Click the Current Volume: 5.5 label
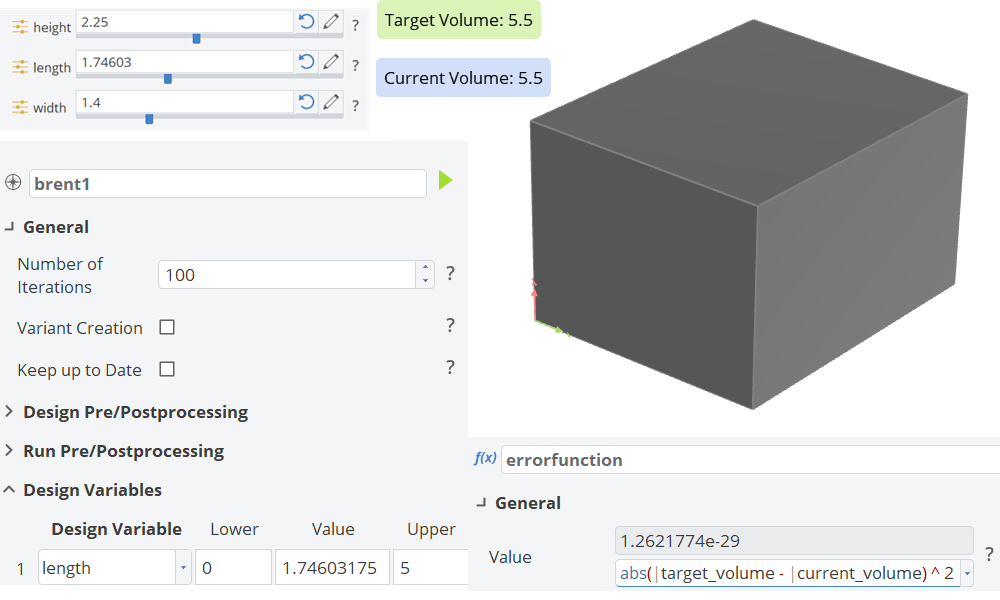 pos(462,77)
